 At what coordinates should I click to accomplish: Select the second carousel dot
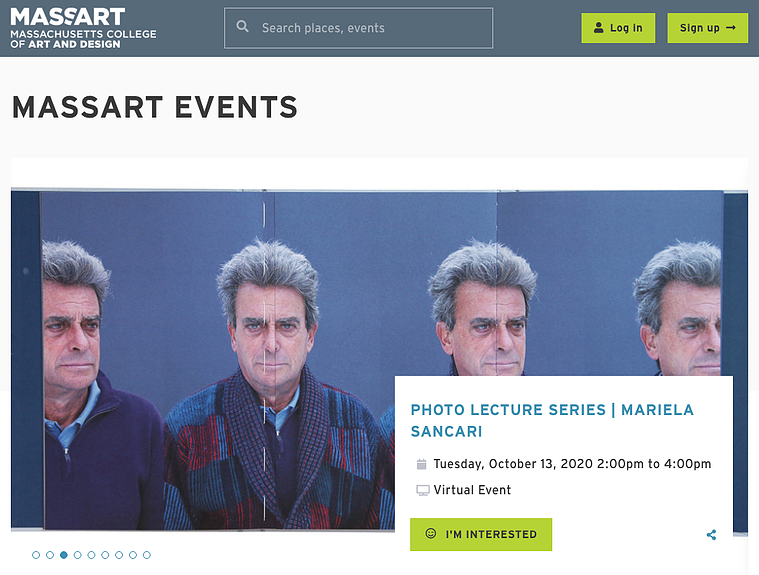(x=50, y=555)
